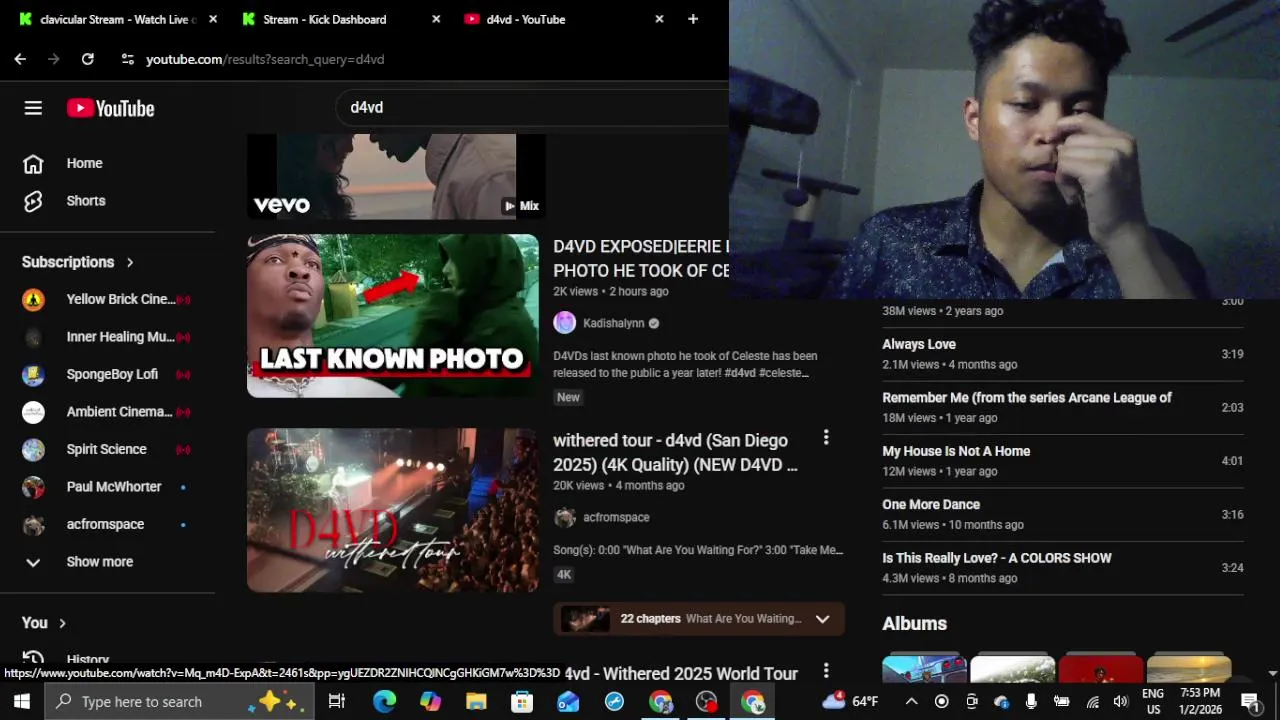Open acfromspace channel under withered tour
Viewport: 1280px width, 720px height.
pos(616,517)
